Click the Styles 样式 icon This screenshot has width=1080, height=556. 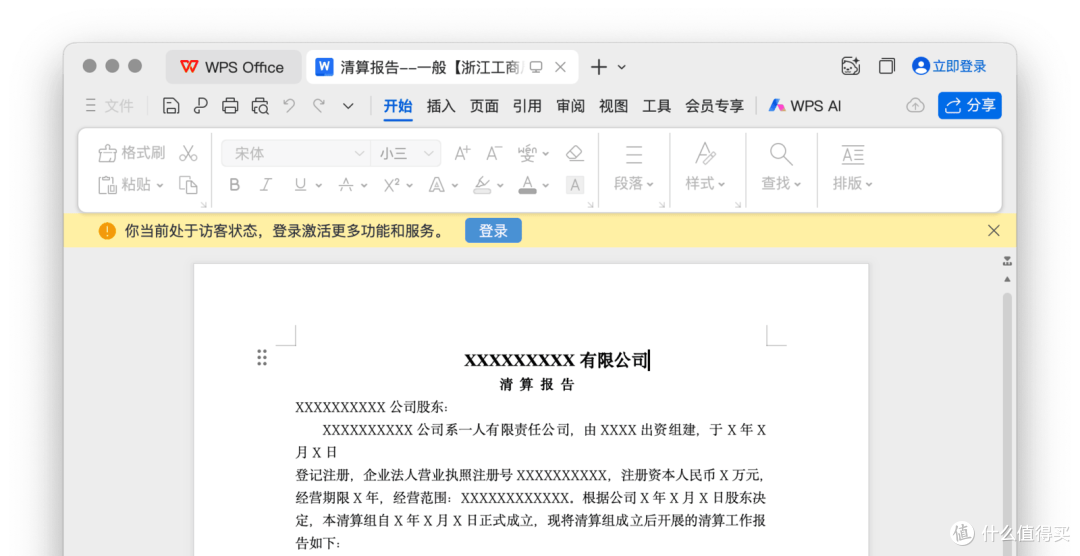coord(705,154)
